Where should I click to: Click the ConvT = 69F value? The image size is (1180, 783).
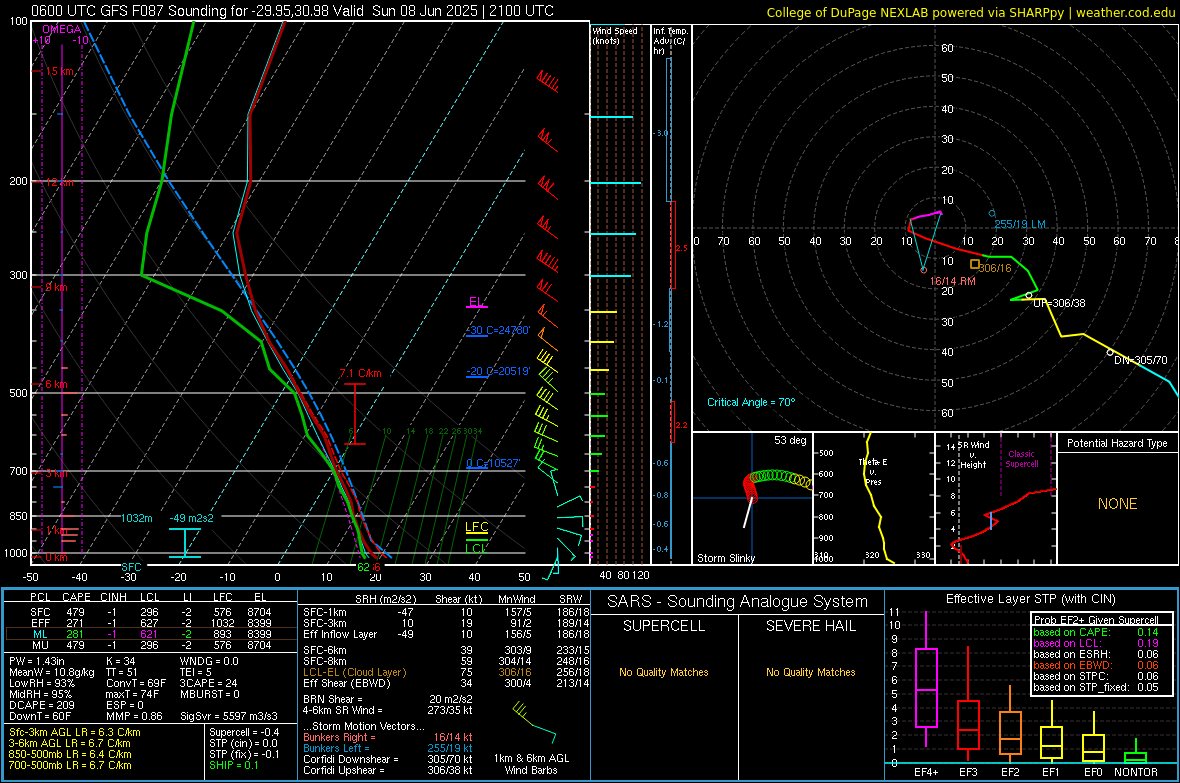tap(135, 684)
